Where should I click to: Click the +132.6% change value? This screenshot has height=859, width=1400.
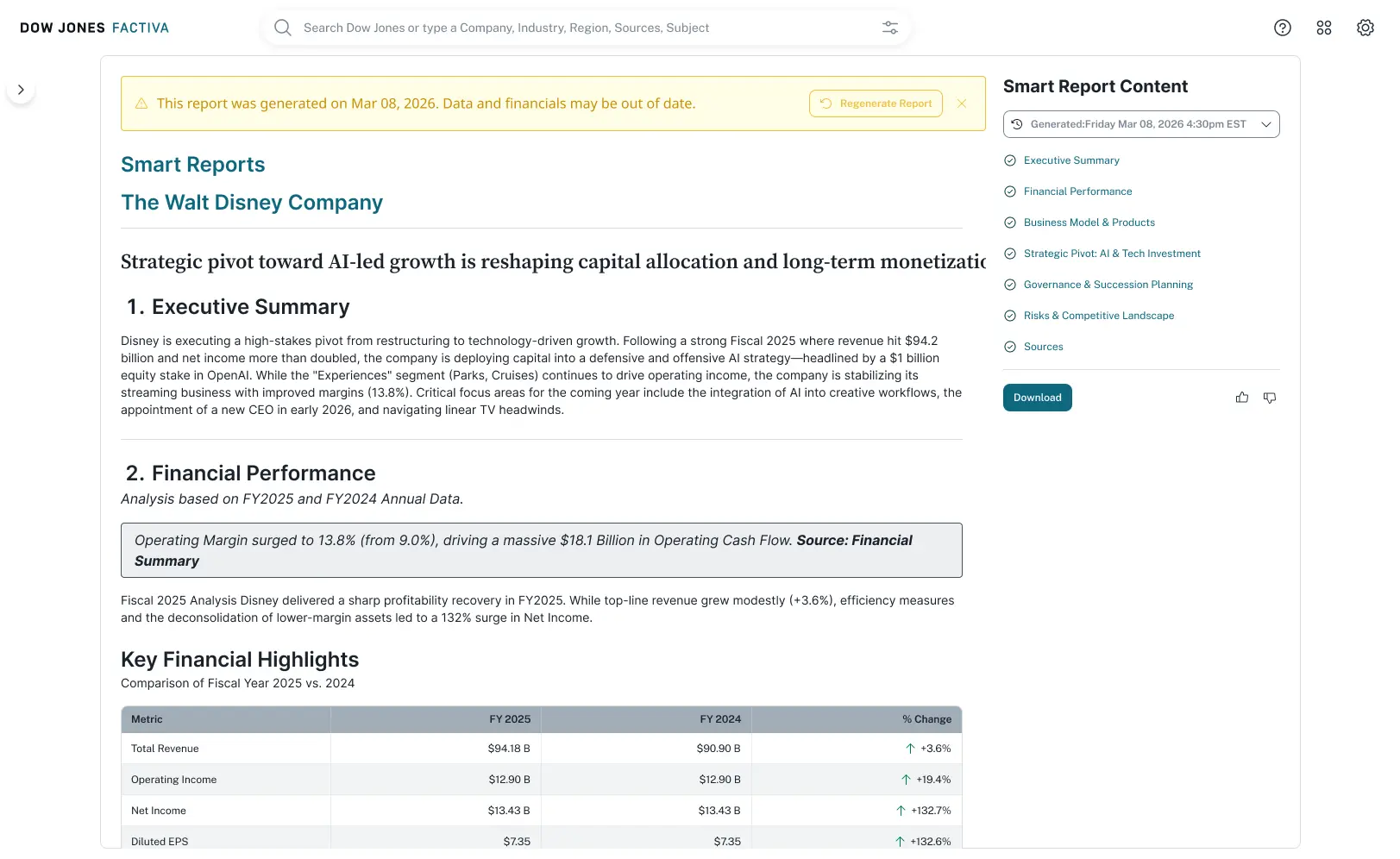930,842
